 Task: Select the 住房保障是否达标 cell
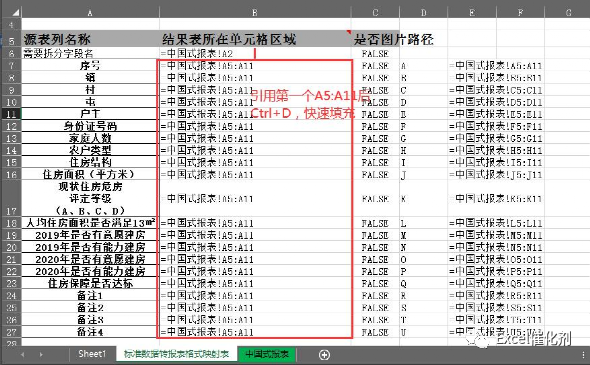click(x=90, y=283)
